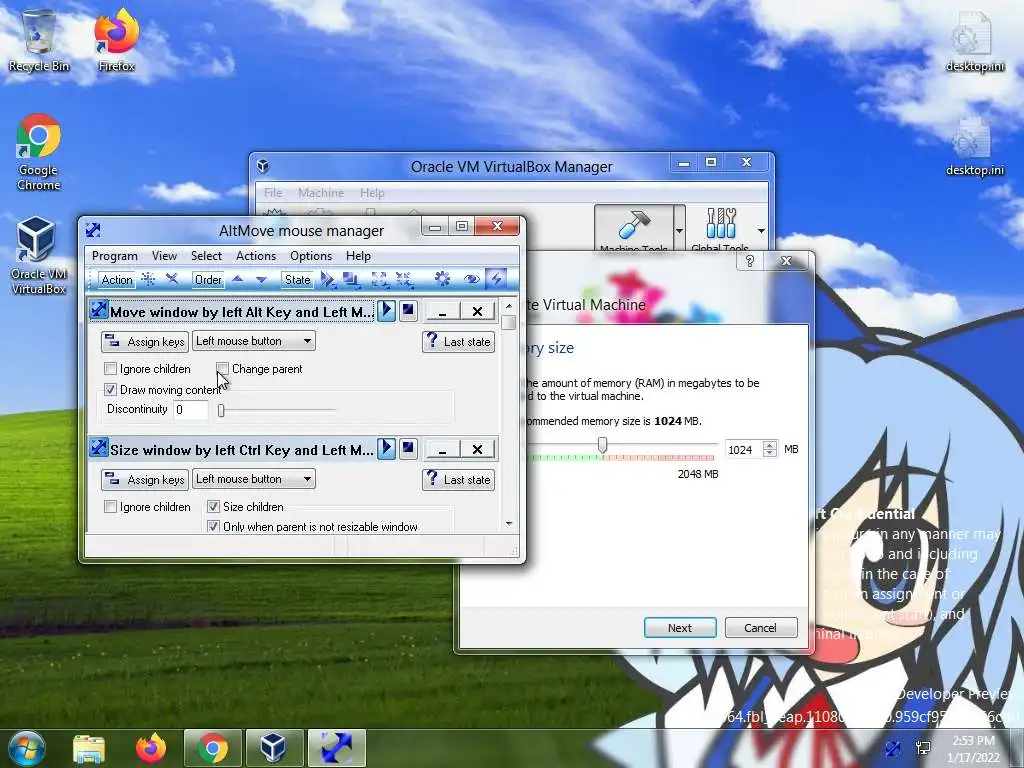Select the Recycle Bin desktop icon
Viewport: 1024px width, 768px height.
(x=39, y=40)
